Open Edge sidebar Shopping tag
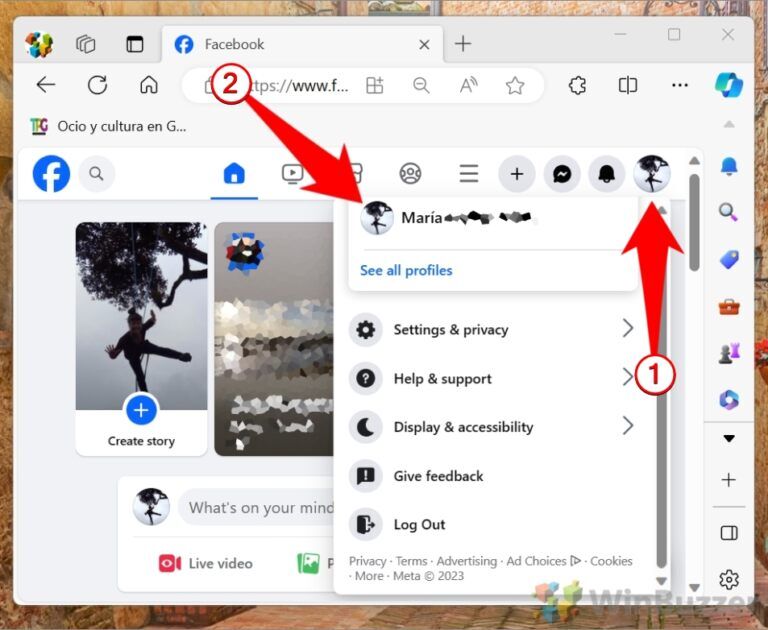768x630 pixels. click(x=729, y=260)
